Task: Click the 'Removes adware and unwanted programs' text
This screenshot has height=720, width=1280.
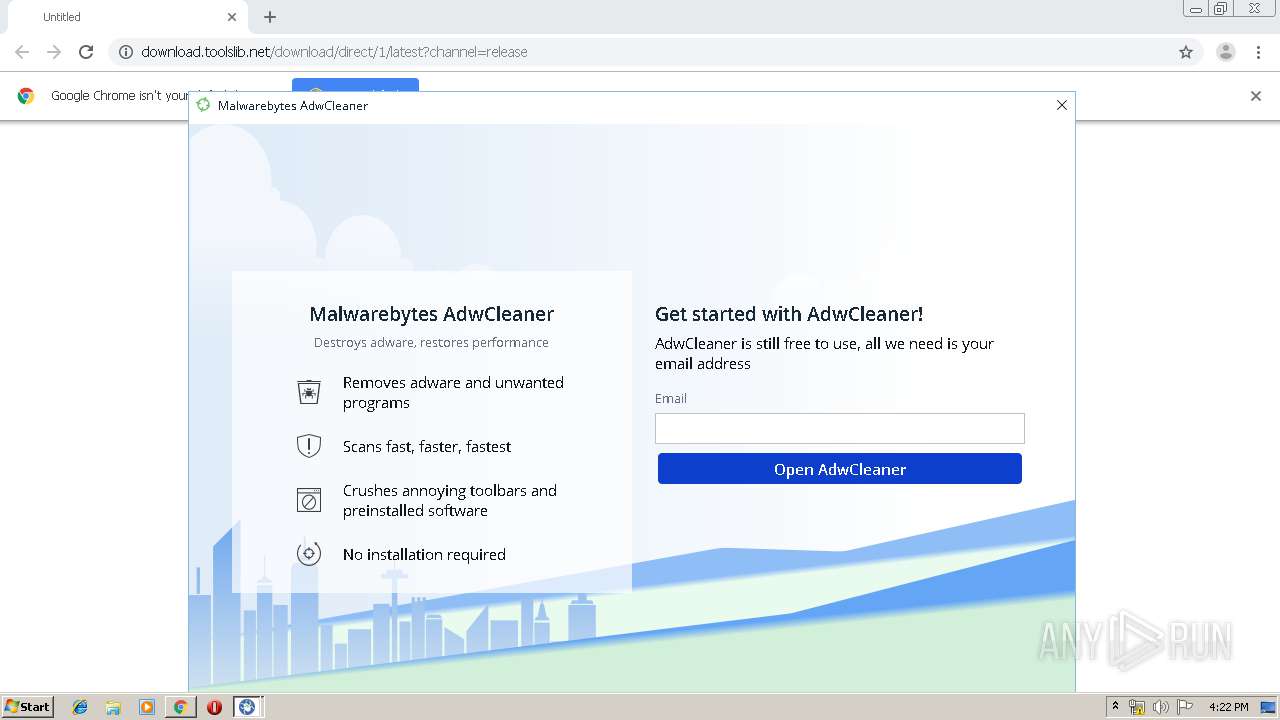Action: [453, 392]
